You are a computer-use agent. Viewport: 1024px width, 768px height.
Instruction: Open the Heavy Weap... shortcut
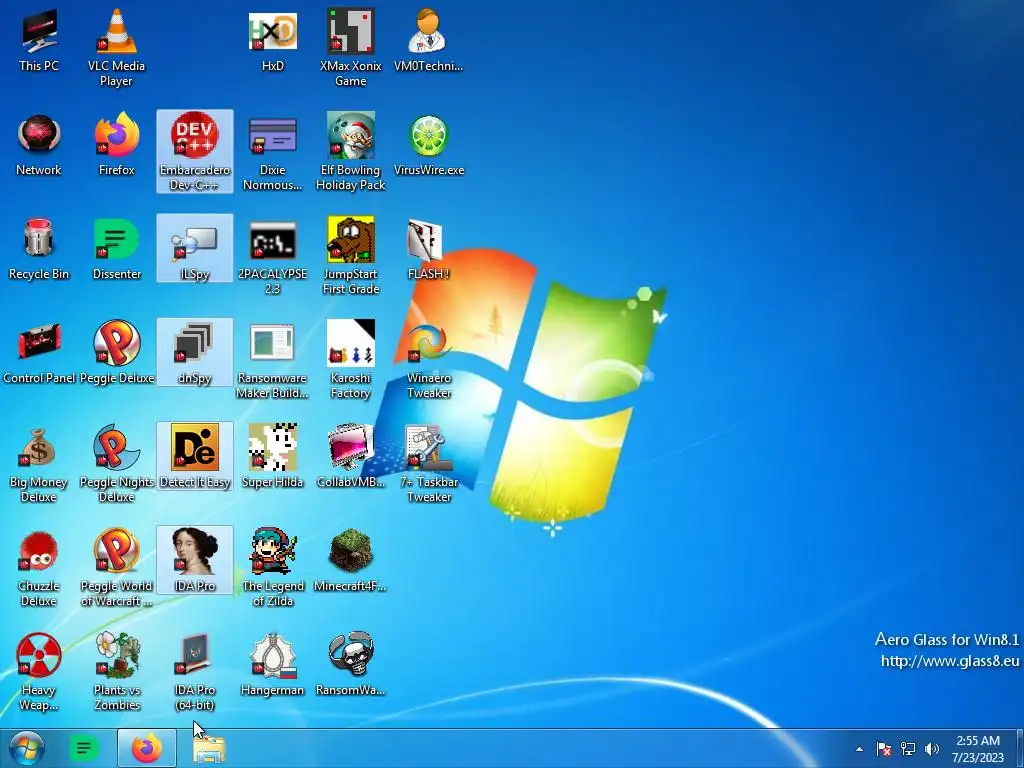pyautogui.click(x=39, y=671)
